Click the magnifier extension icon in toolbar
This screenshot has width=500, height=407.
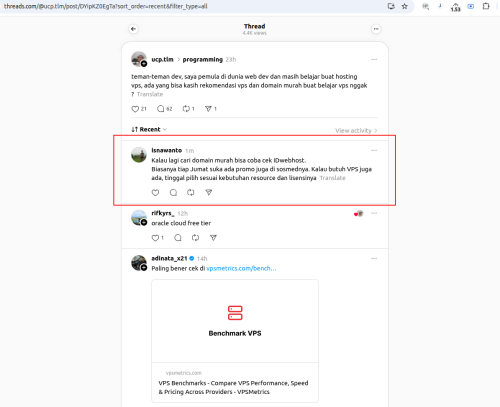pyautogui.click(x=426, y=6)
